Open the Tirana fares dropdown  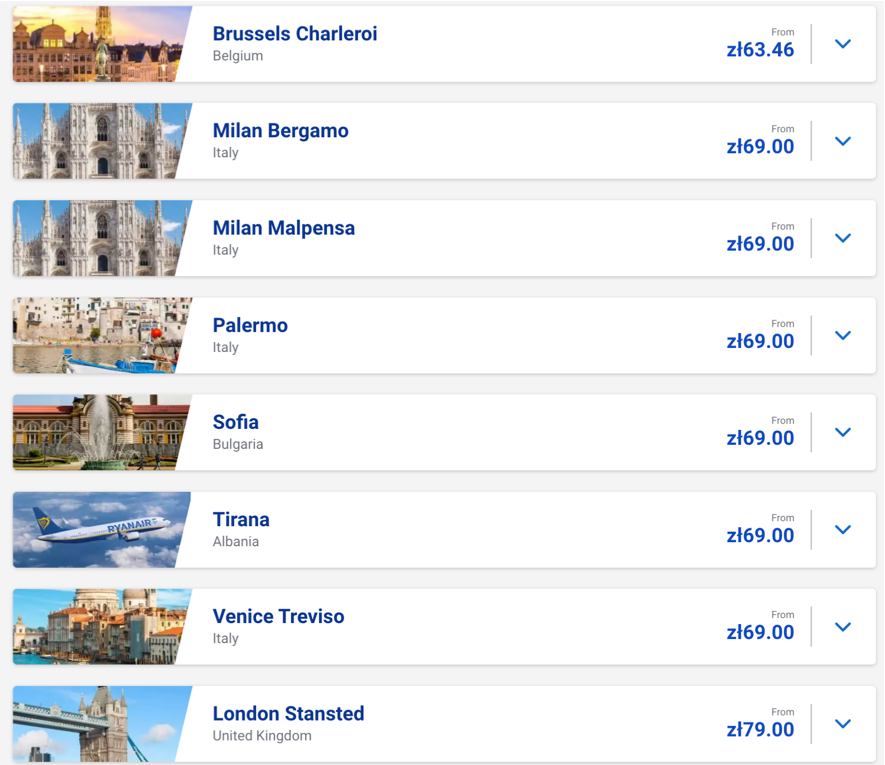[x=842, y=529]
